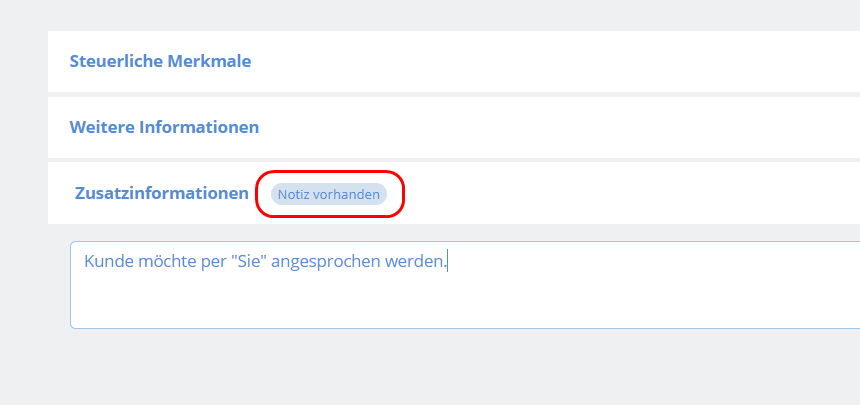The width and height of the screenshot is (860, 405).
Task: Collapse the Zusatzinformationen section
Action: pyautogui.click(x=161, y=193)
